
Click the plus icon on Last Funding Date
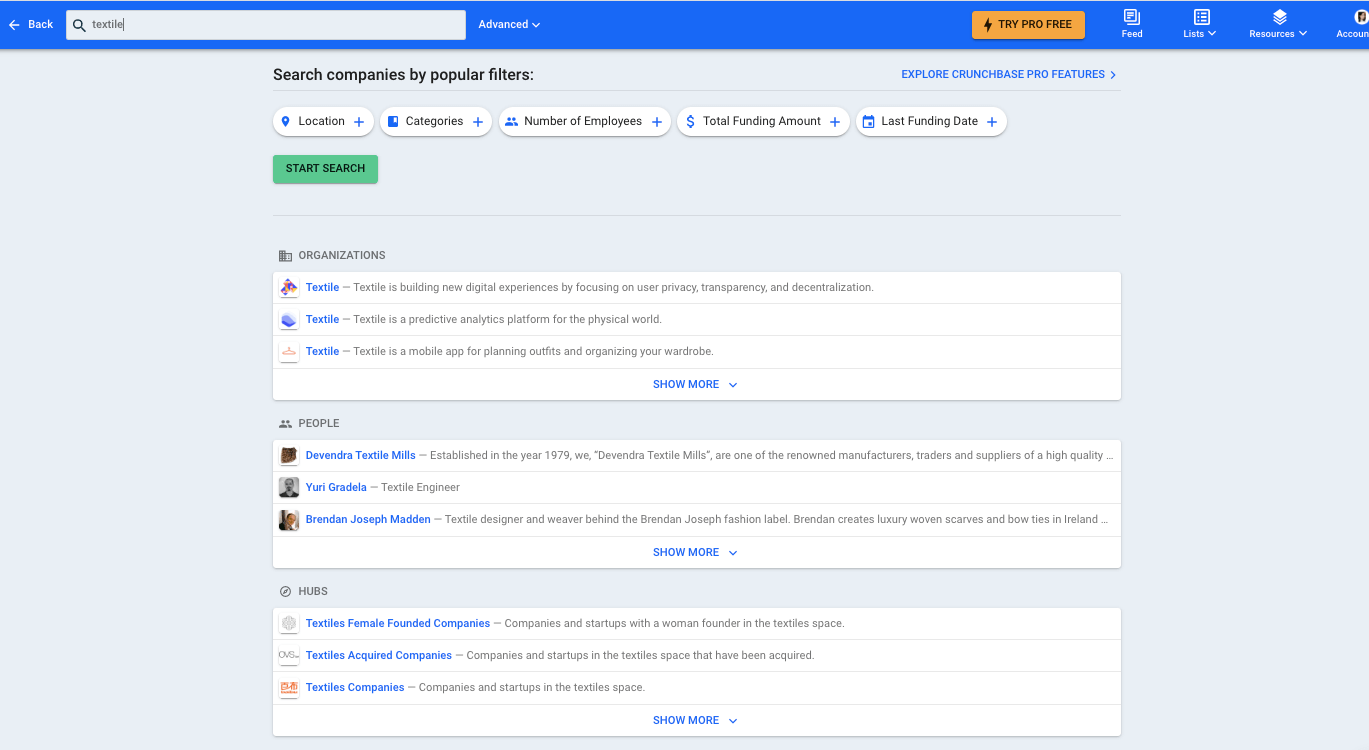coord(992,122)
